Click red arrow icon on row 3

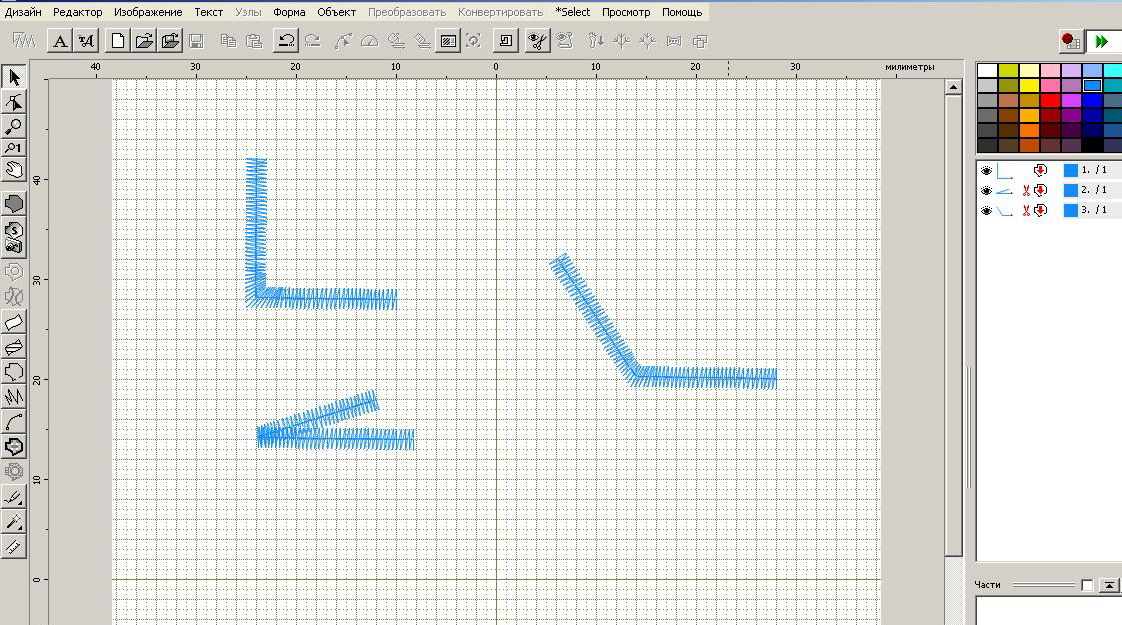point(1040,210)
